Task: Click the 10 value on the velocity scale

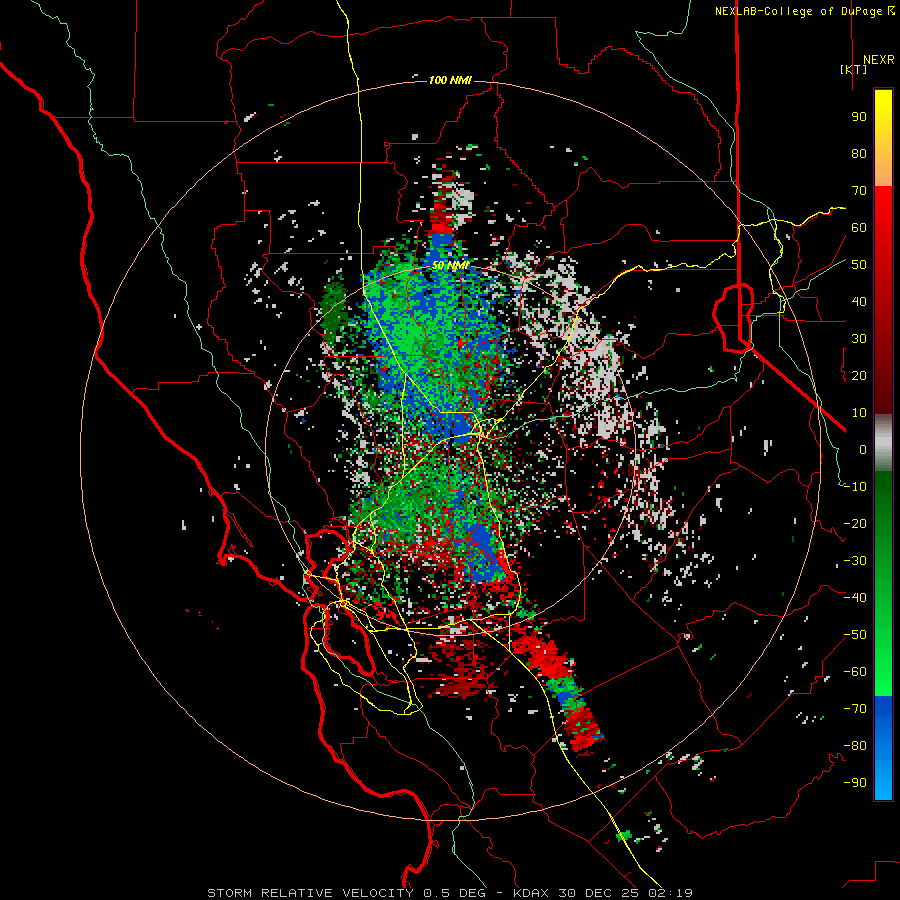Action: [859, 413]
